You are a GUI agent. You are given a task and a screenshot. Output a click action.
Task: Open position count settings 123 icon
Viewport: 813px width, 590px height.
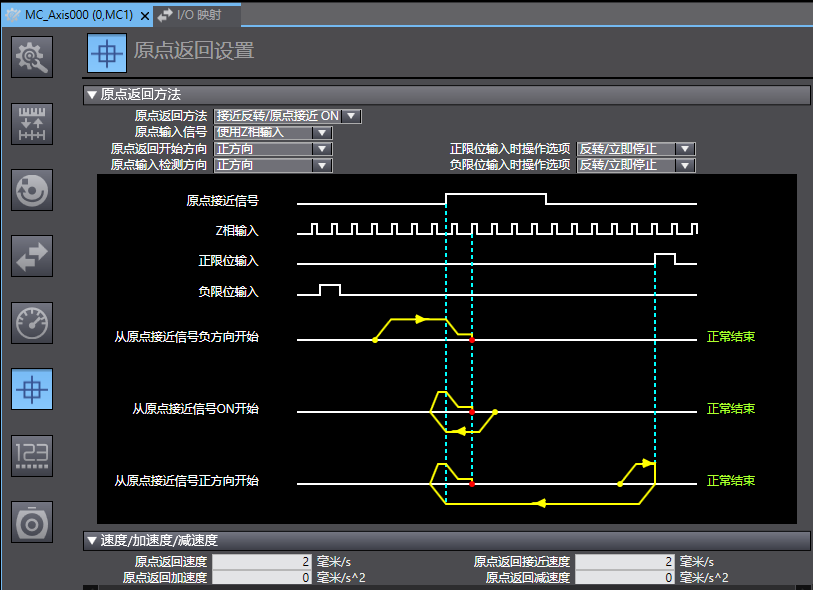(x=31, y=455)
